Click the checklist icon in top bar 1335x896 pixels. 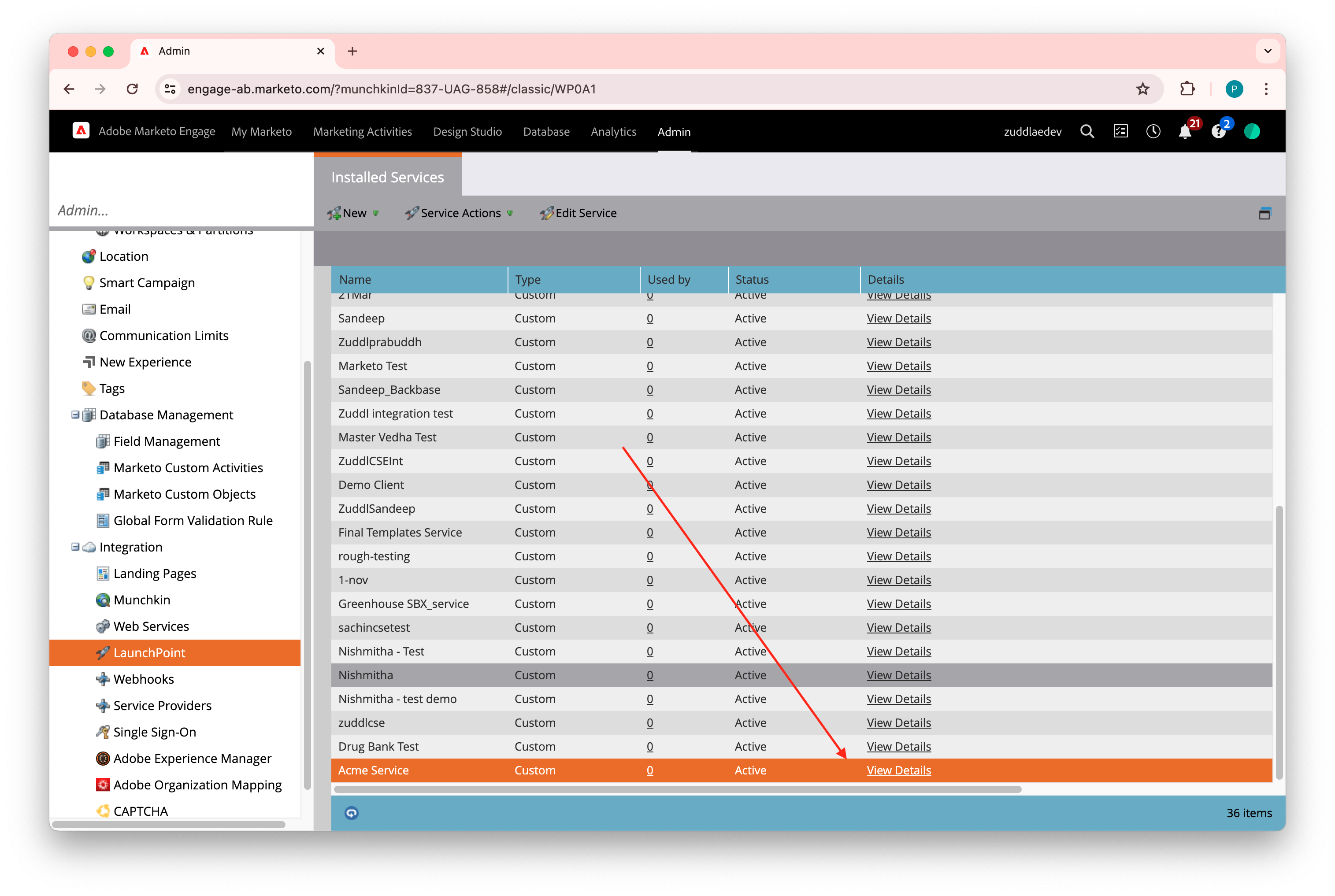1120,132
